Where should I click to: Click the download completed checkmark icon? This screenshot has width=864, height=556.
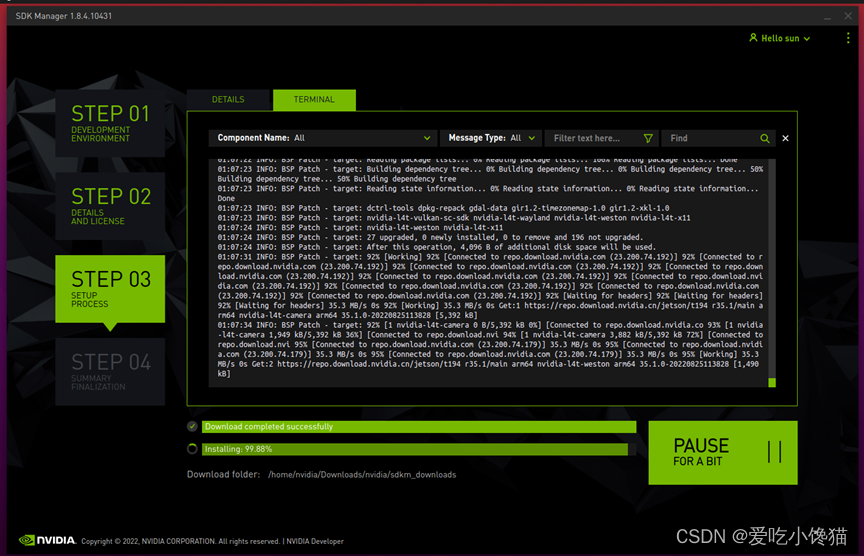(x=192, y=426)
